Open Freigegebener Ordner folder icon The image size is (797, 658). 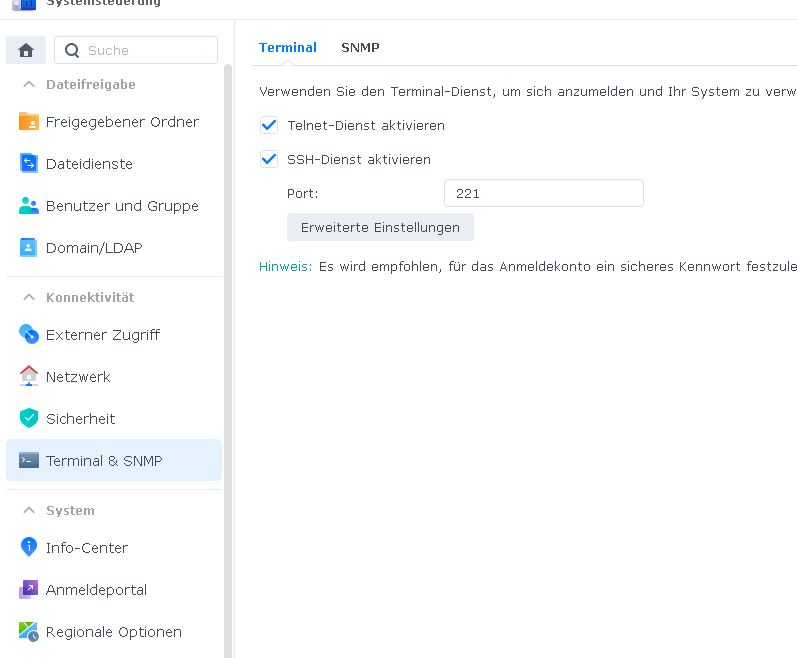point(28,122)
